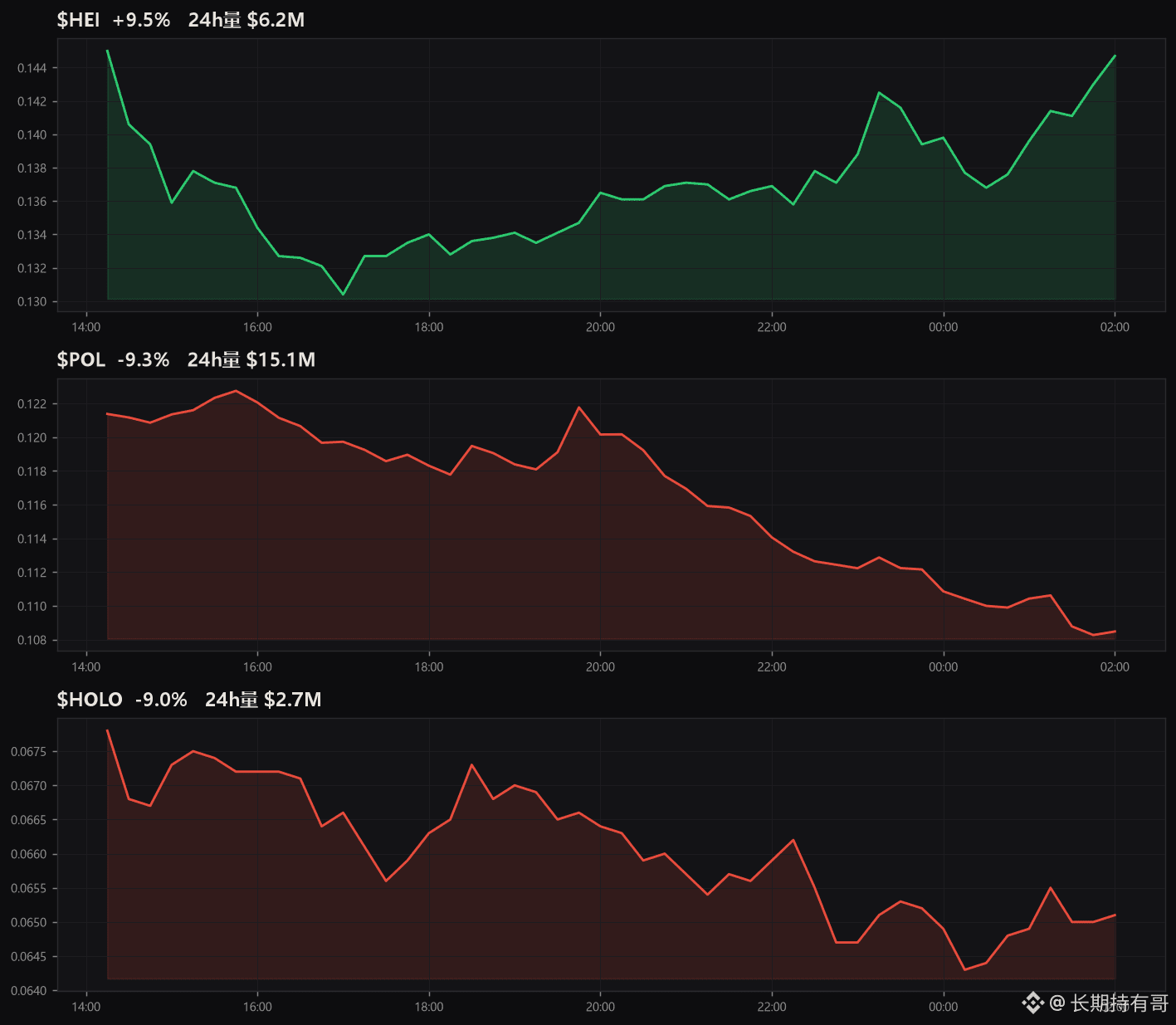The width and height of the screenshot is (1176, 1025).
Task: Click the 0.0645 price axis label
Action: point(29,957)
